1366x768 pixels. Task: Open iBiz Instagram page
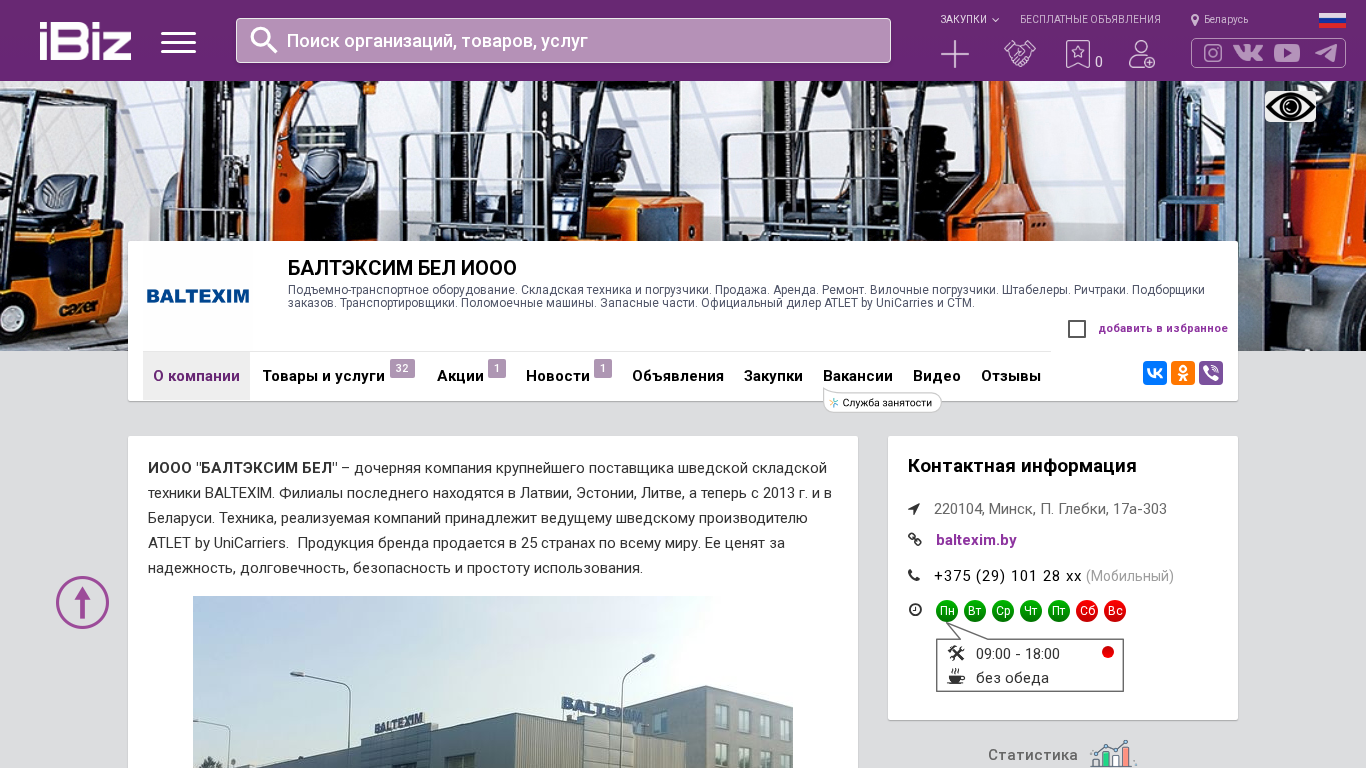pos(1213,53)
